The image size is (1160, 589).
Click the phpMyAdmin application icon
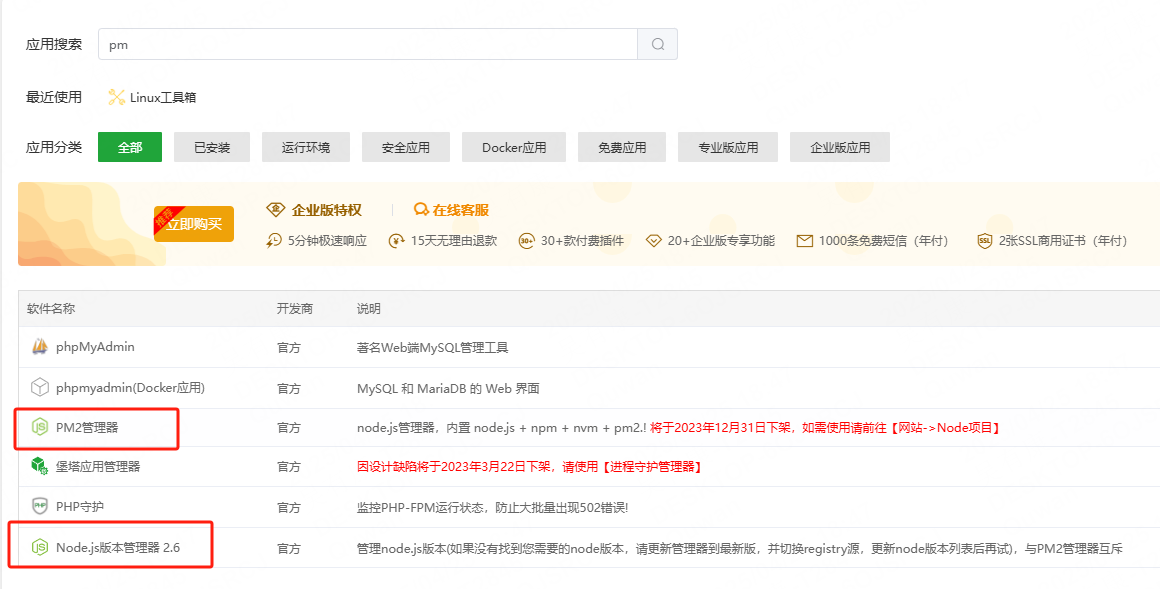coord(38,348)
